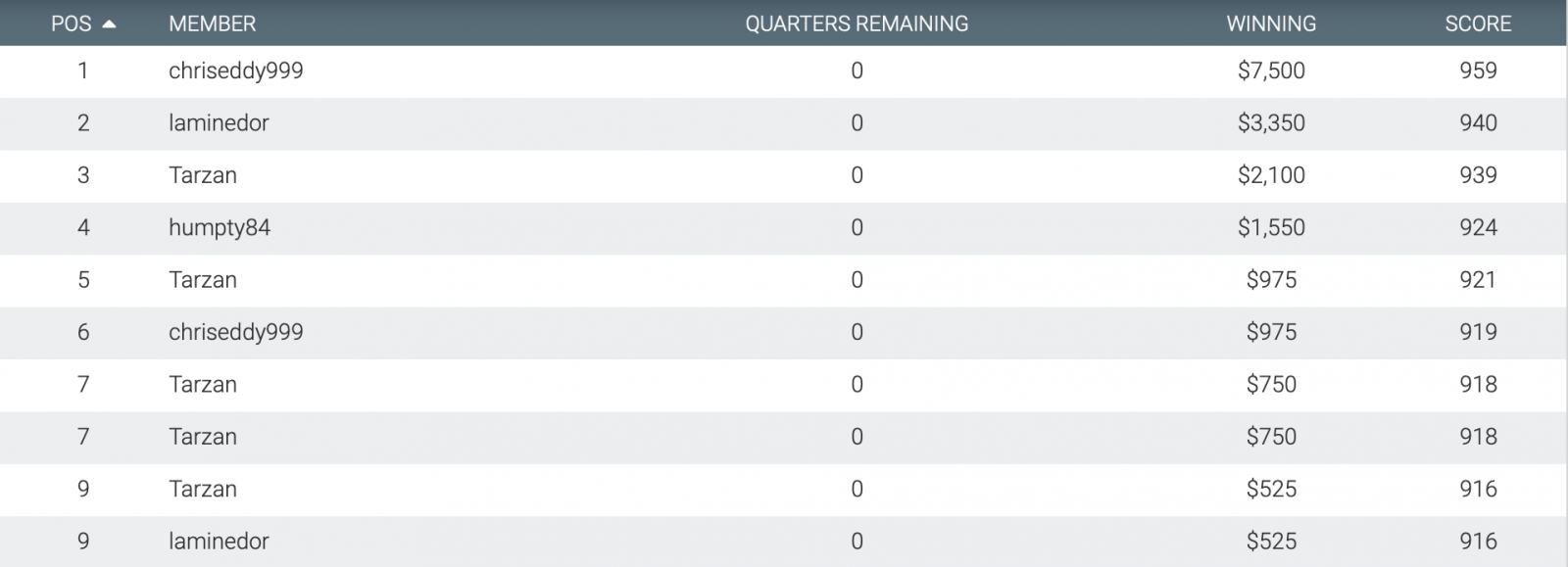Open humpty84 member profile
The width and height of the screenshot is (1568, 567).
pos(220,228)
